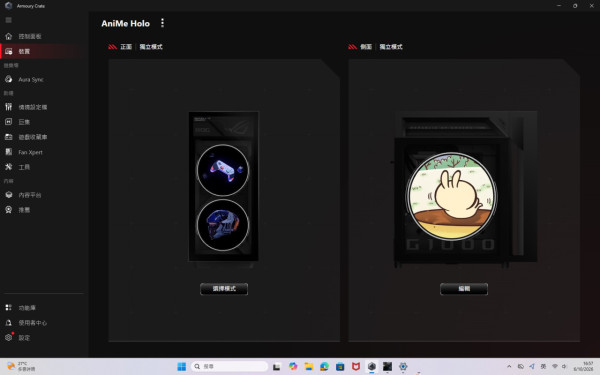The image size is (600, 375).
Task: Click the 編輯 edit button for side panel
Action: point(464,289)
